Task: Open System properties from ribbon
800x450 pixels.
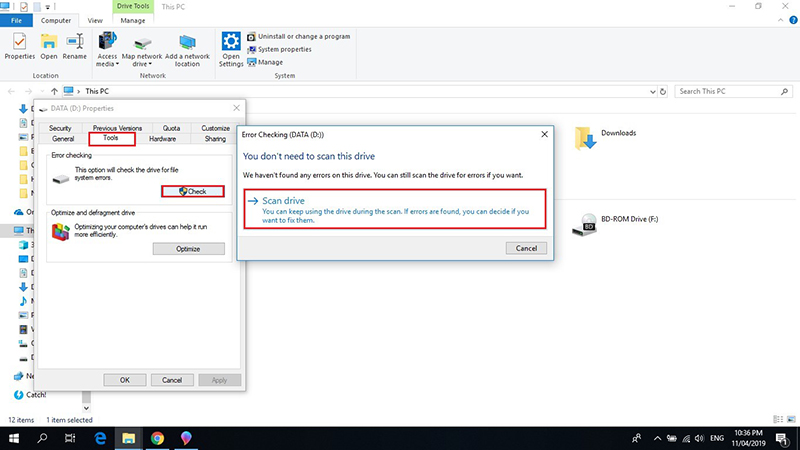Action: point(280,49)
